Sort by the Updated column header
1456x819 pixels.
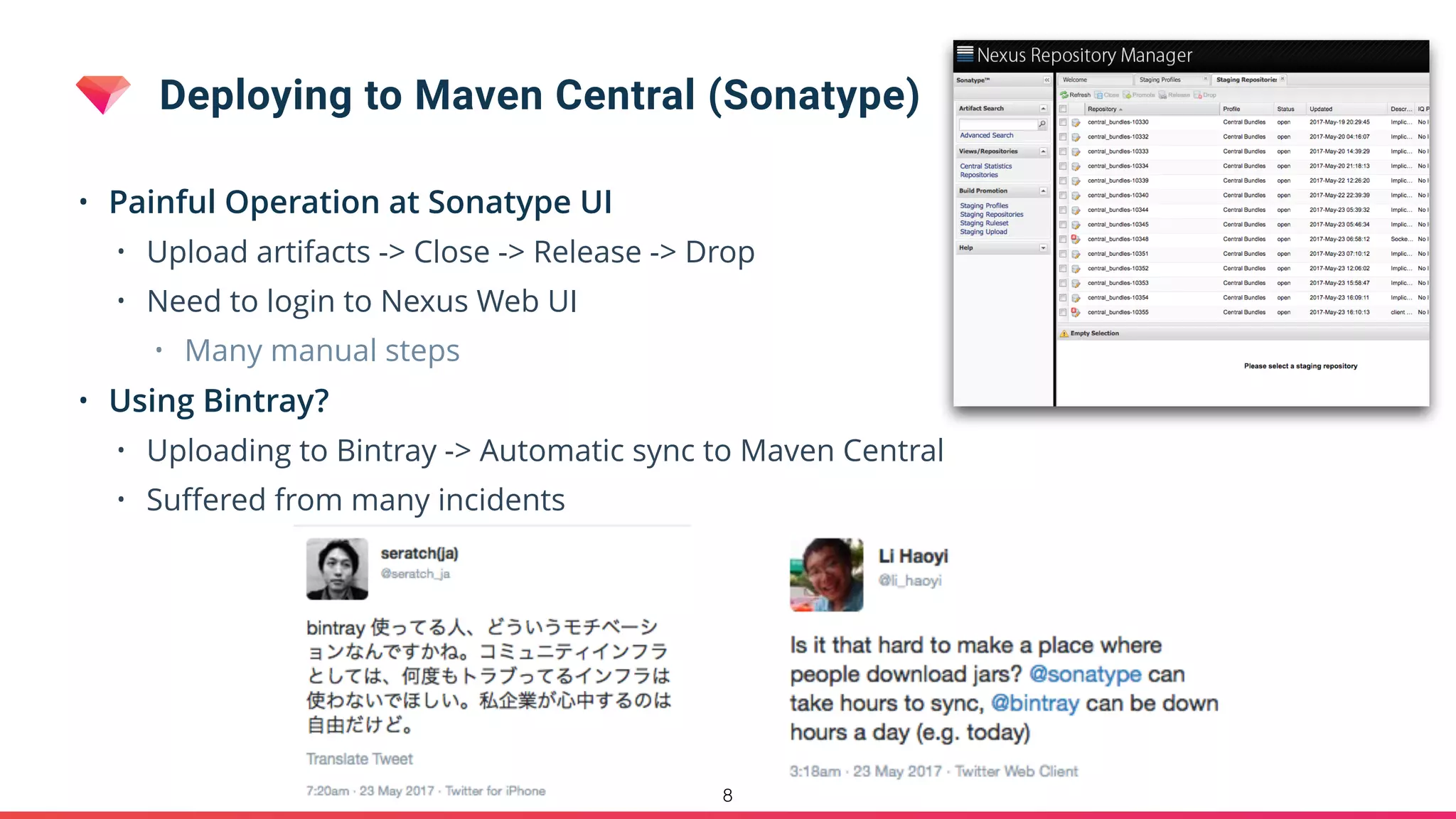click(x=1347, y=109)
